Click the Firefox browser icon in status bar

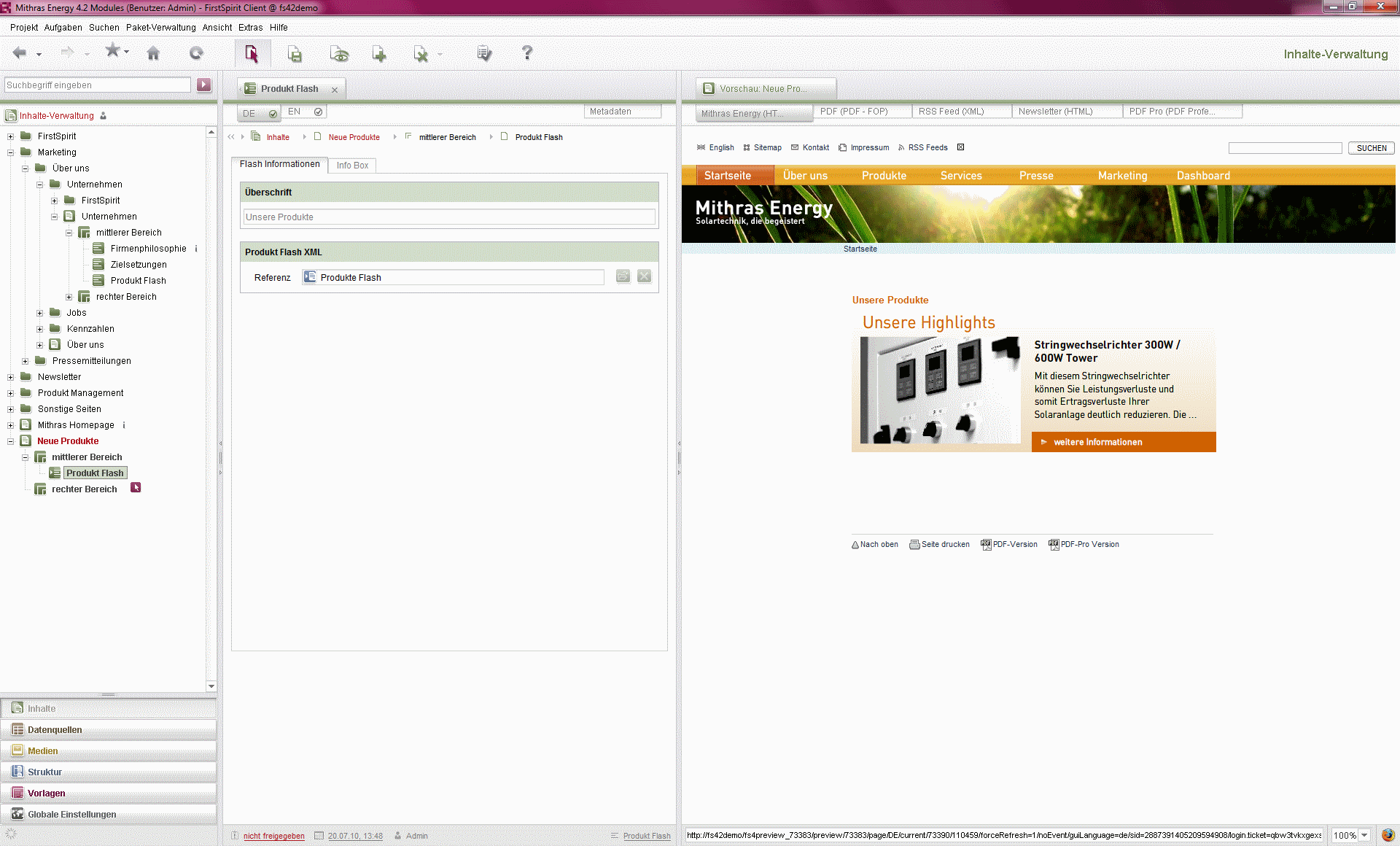[x=1387, y=835]
